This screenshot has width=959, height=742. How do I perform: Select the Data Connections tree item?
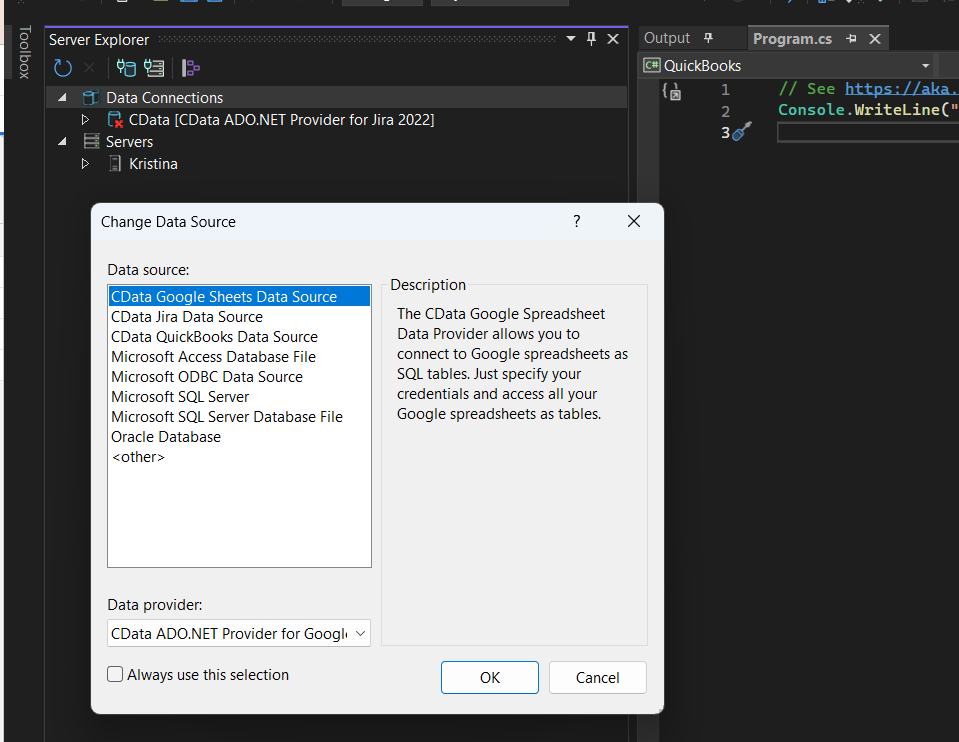tap(164, 98)
